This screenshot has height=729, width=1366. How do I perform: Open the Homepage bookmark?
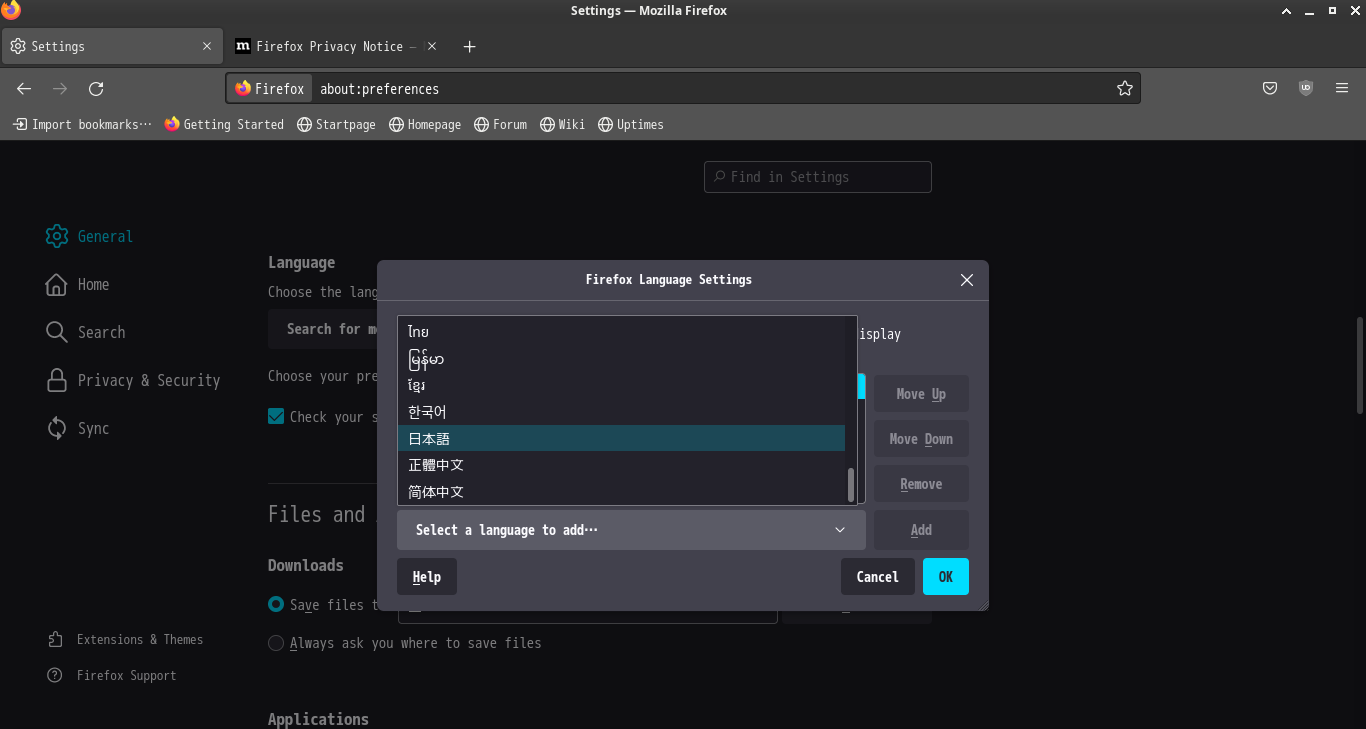(x=425, y=124)
